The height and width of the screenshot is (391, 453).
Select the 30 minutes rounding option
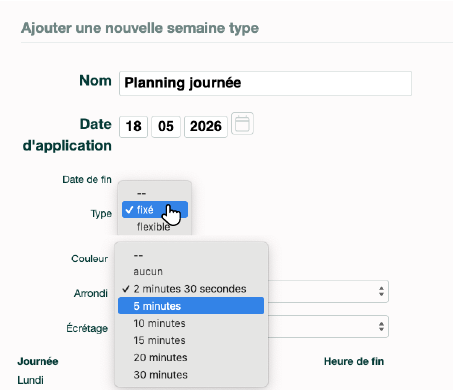click(191, 375)
